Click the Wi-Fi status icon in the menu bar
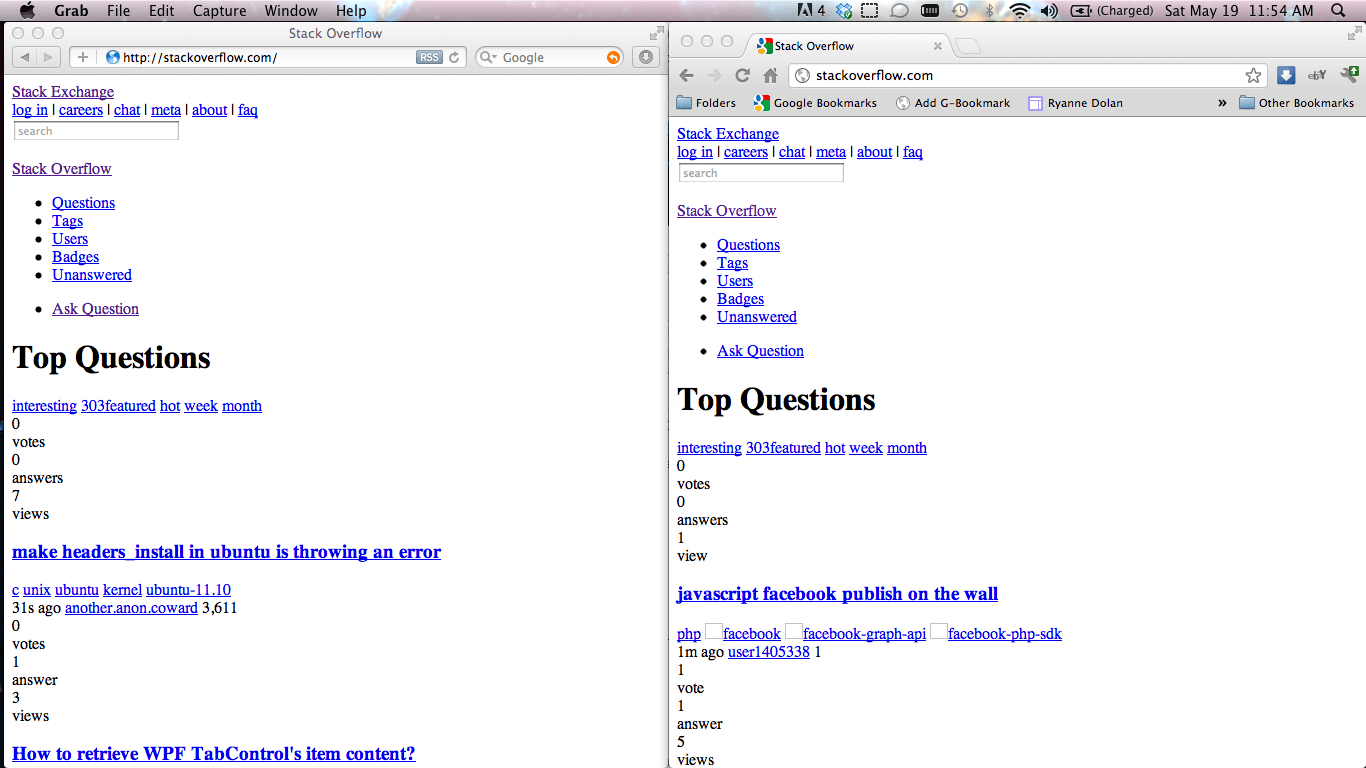Image resolution: width=1366 pixels, height=768 pixels. pyautogui.click(x=1019, y=11)
